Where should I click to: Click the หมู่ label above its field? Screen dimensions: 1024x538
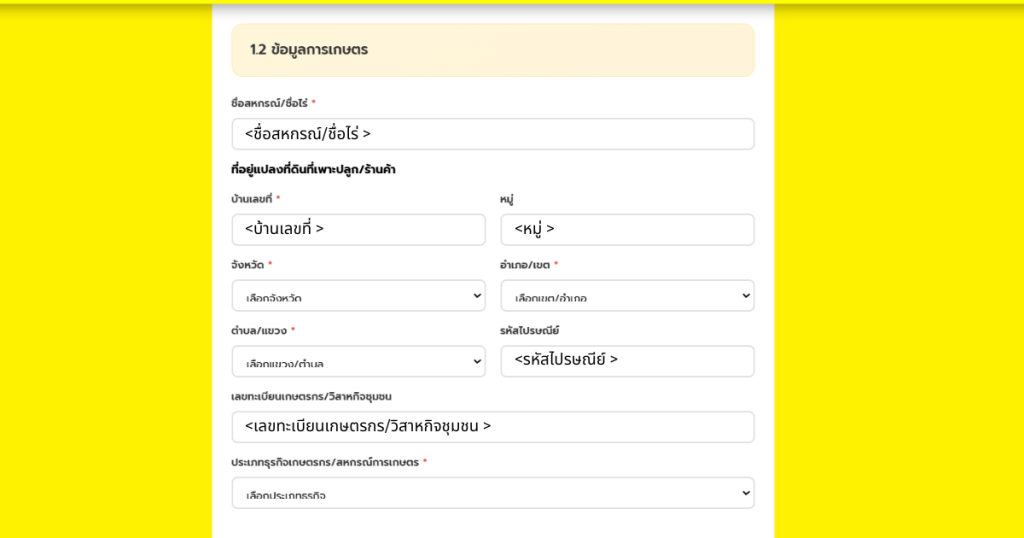pyautogui.click(x=507, y=199)
